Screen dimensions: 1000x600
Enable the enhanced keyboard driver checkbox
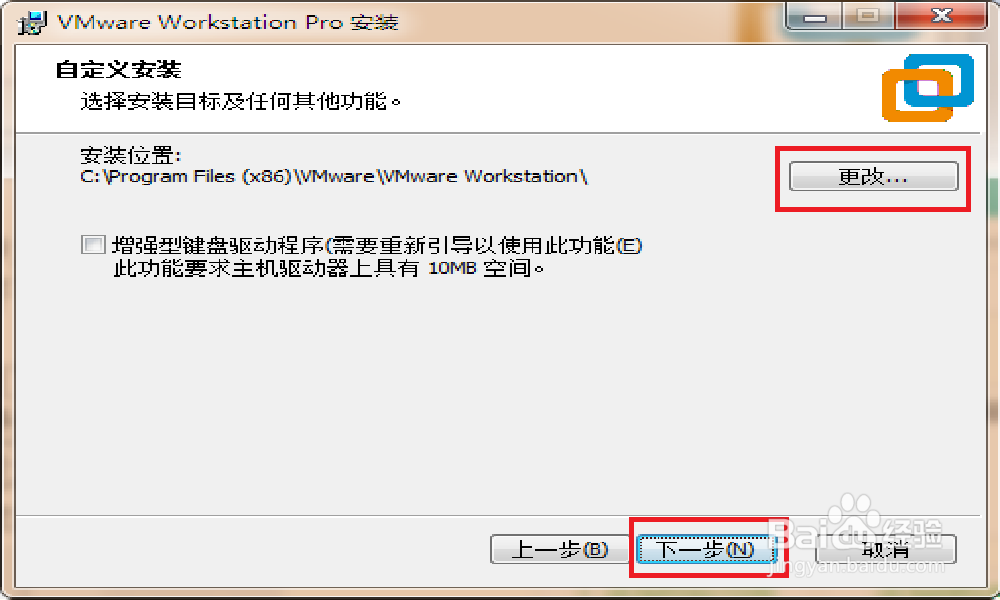click(x=93, y=245)
